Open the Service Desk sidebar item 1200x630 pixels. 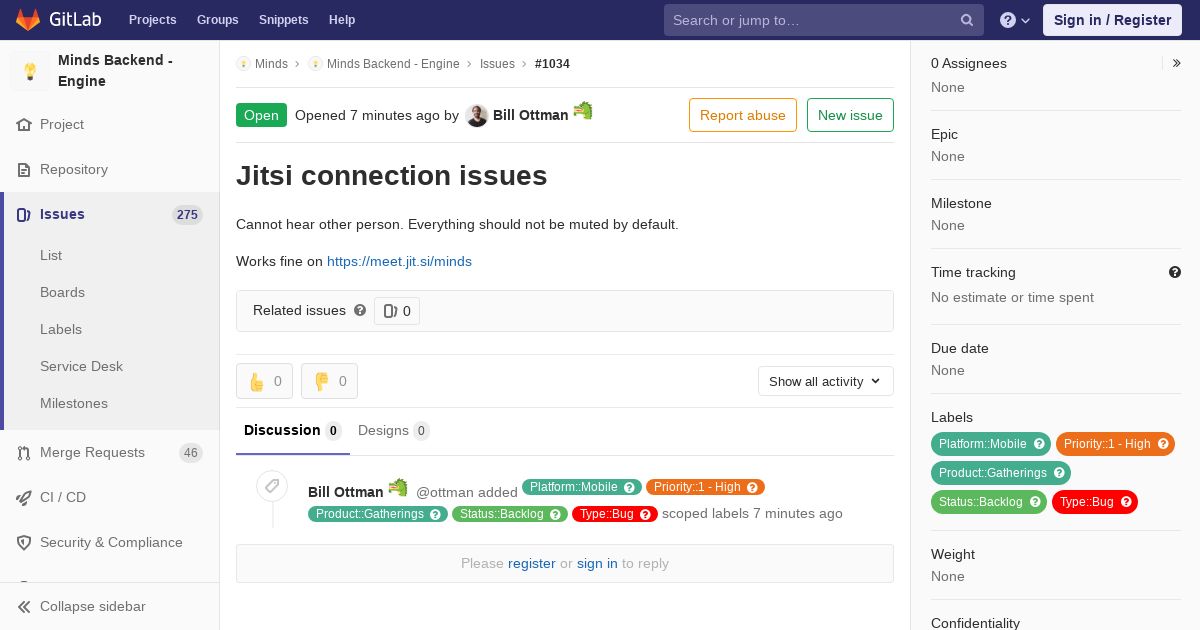(x=81, y=367)
